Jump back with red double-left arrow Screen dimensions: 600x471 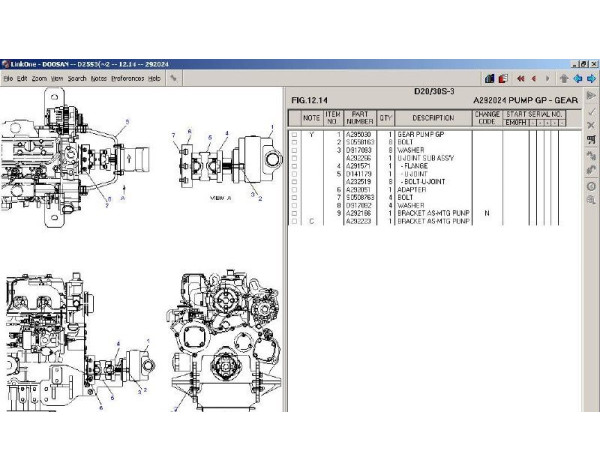pyautogui.click(x=519, y=78)
